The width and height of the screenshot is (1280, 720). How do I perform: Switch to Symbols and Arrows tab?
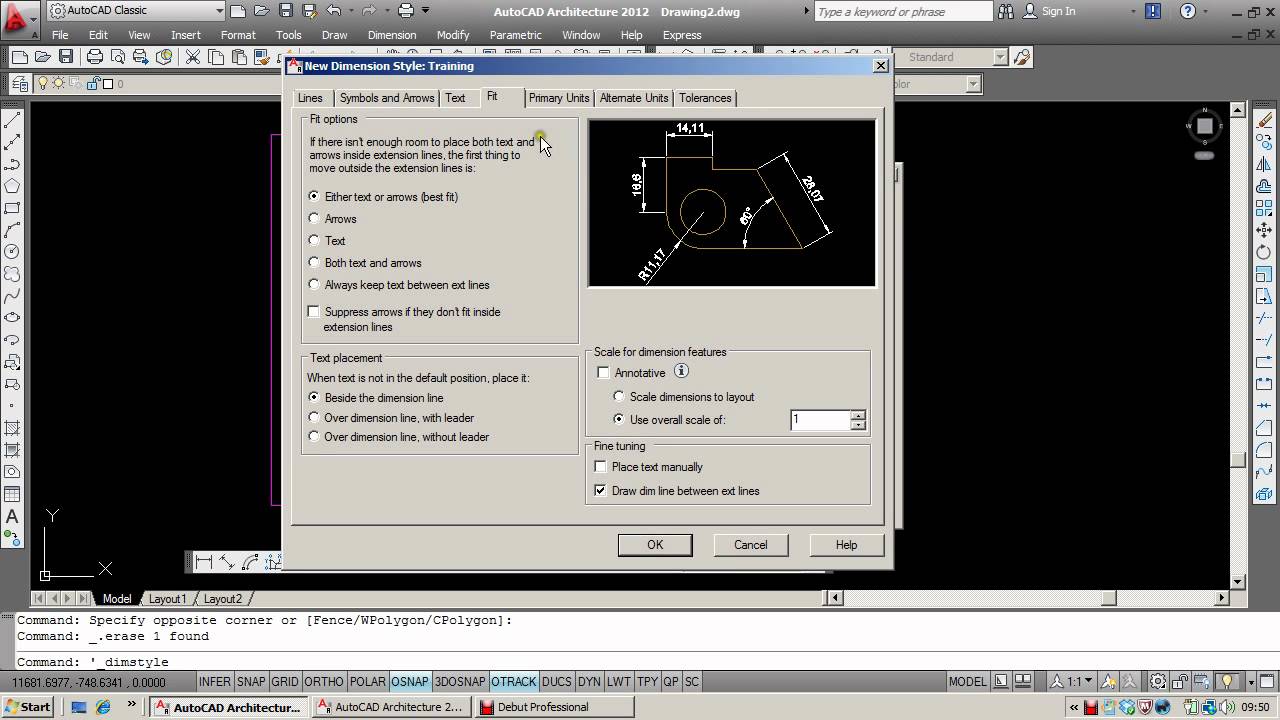pyautogui.click(x=387, y=98)
